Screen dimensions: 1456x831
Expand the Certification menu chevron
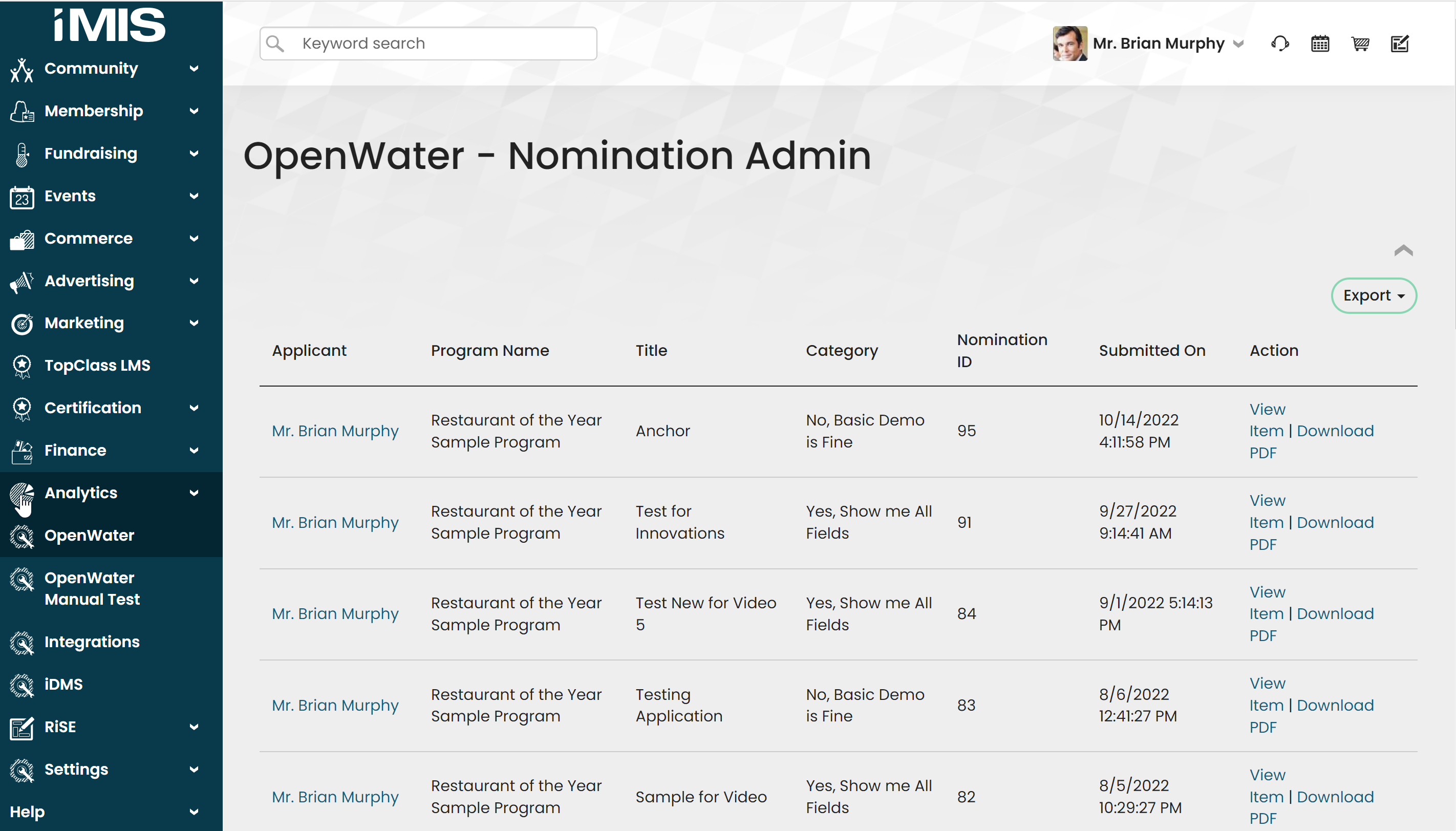(x=194, y=408)
